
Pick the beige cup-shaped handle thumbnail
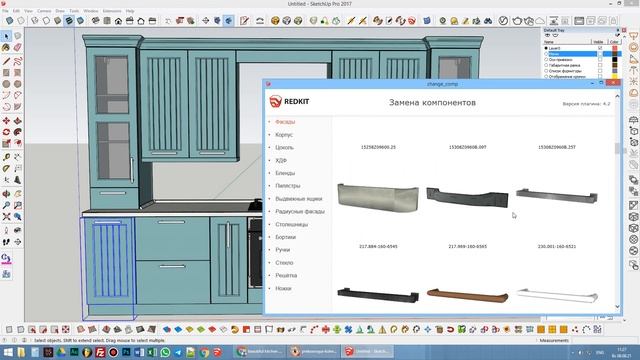(378, 198)
